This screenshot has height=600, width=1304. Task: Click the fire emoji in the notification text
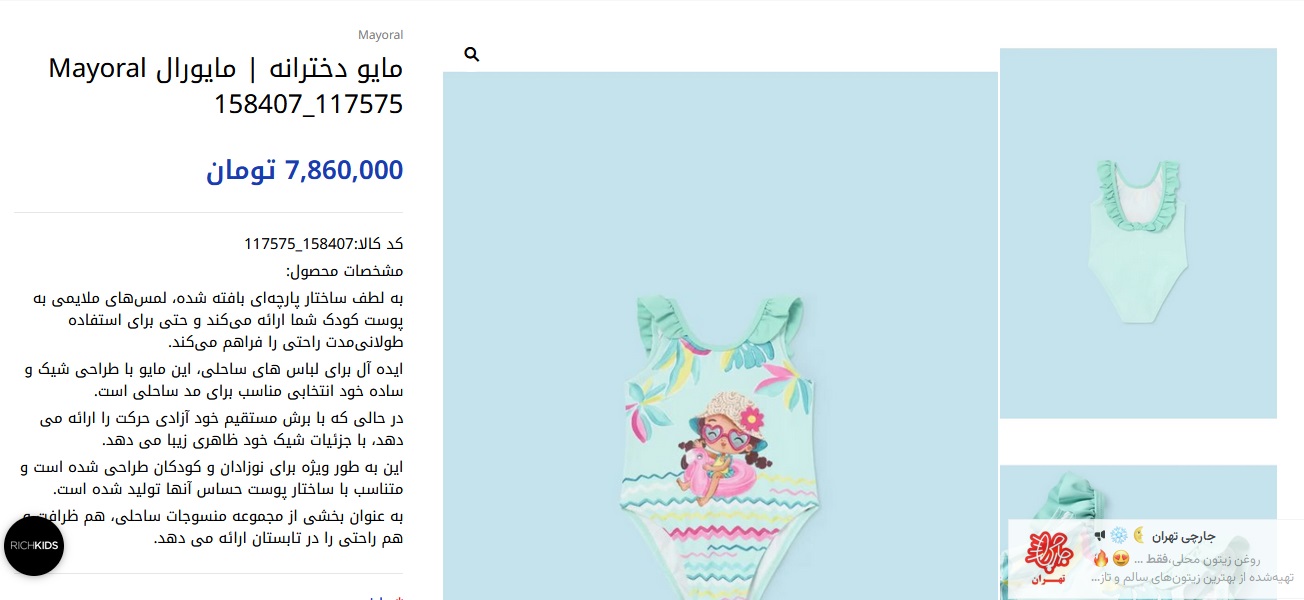pos(1101,558)
